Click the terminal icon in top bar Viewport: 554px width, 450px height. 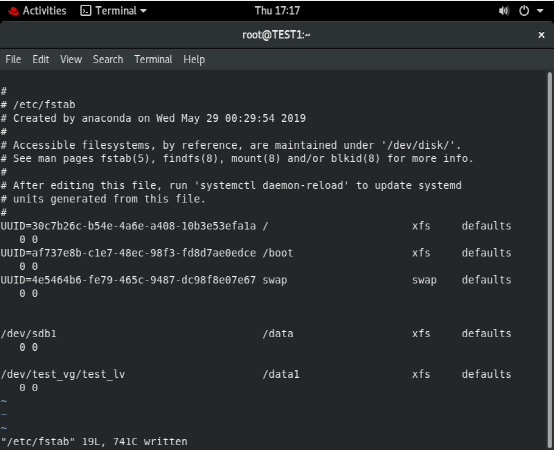(x=86, y=11)
